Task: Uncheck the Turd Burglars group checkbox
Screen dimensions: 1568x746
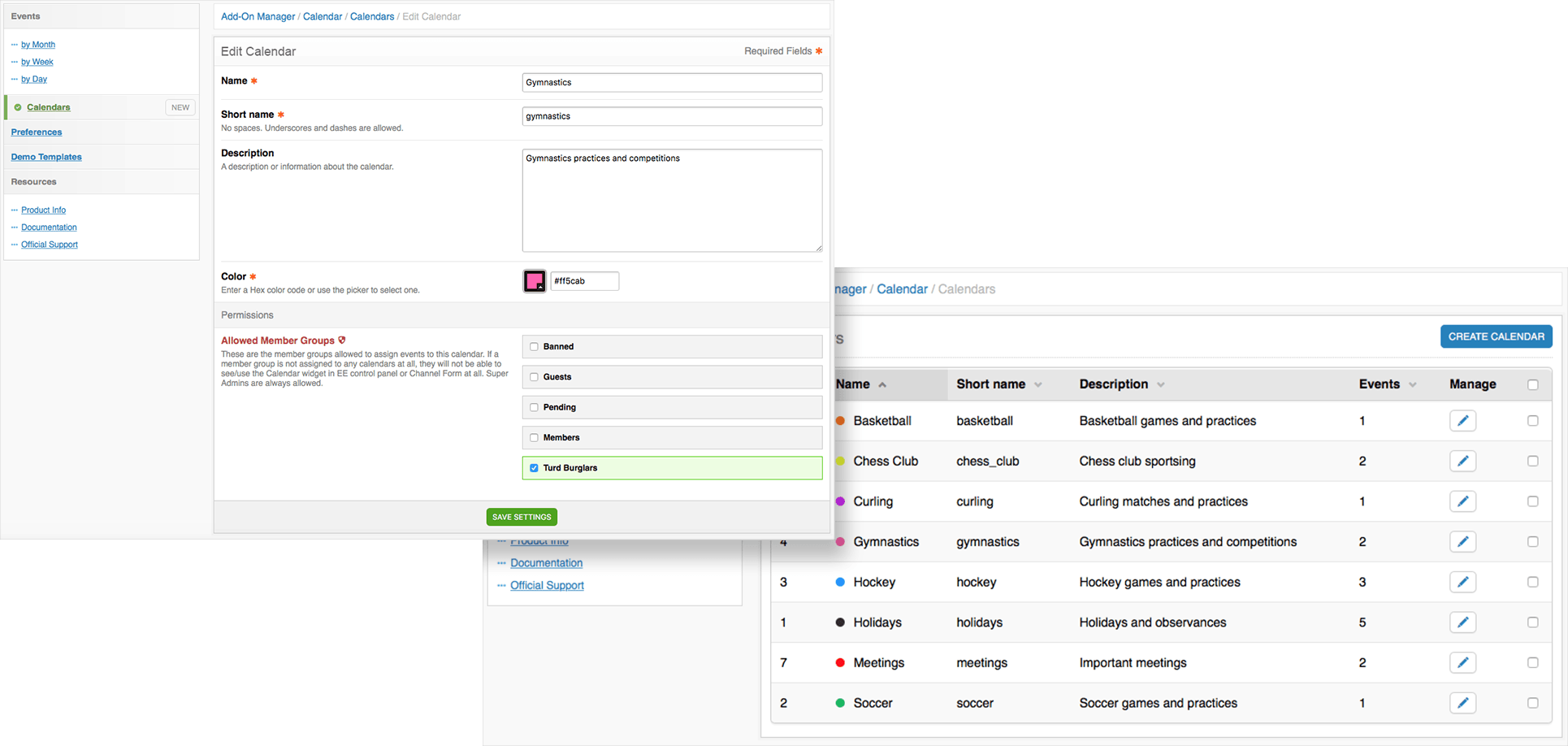Action: point(534,468)
